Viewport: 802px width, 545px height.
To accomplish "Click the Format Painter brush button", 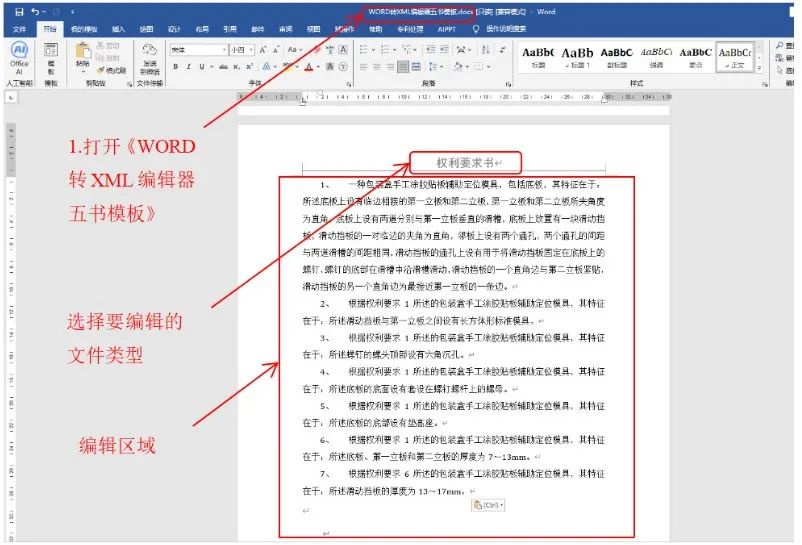I will tap(112, 70).
